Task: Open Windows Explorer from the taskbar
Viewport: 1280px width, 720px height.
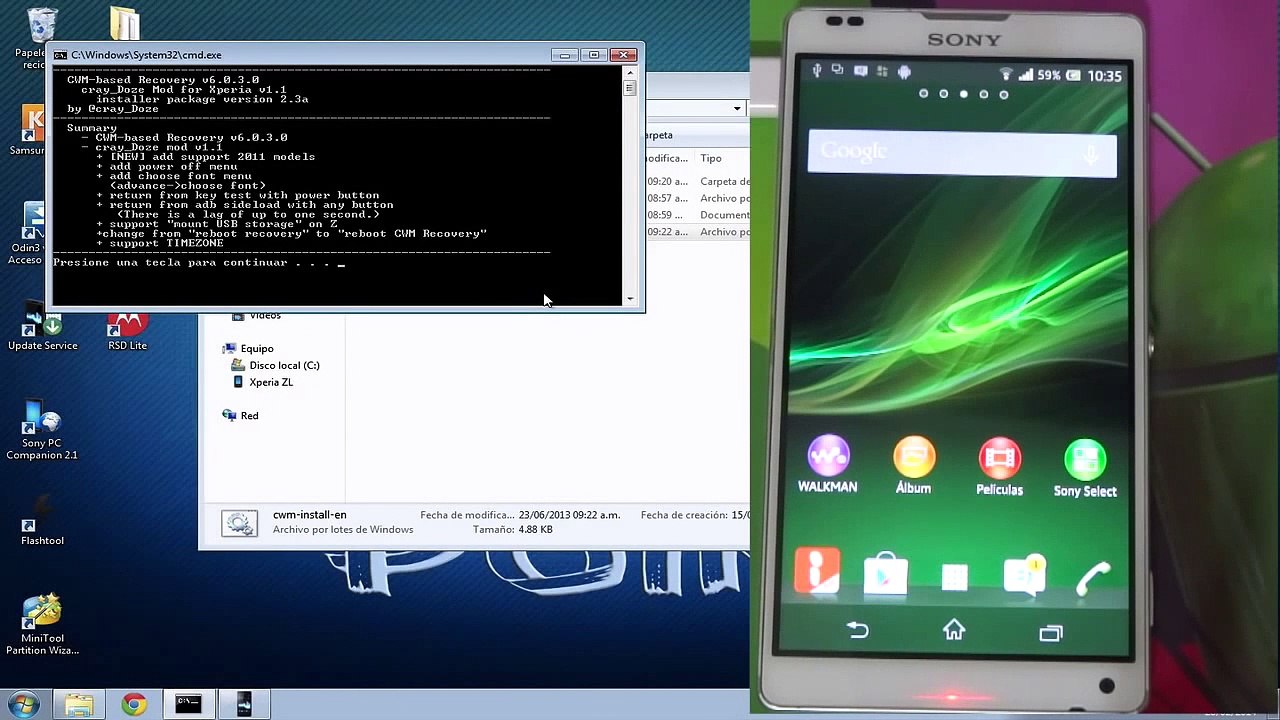Action: point(79,704)
